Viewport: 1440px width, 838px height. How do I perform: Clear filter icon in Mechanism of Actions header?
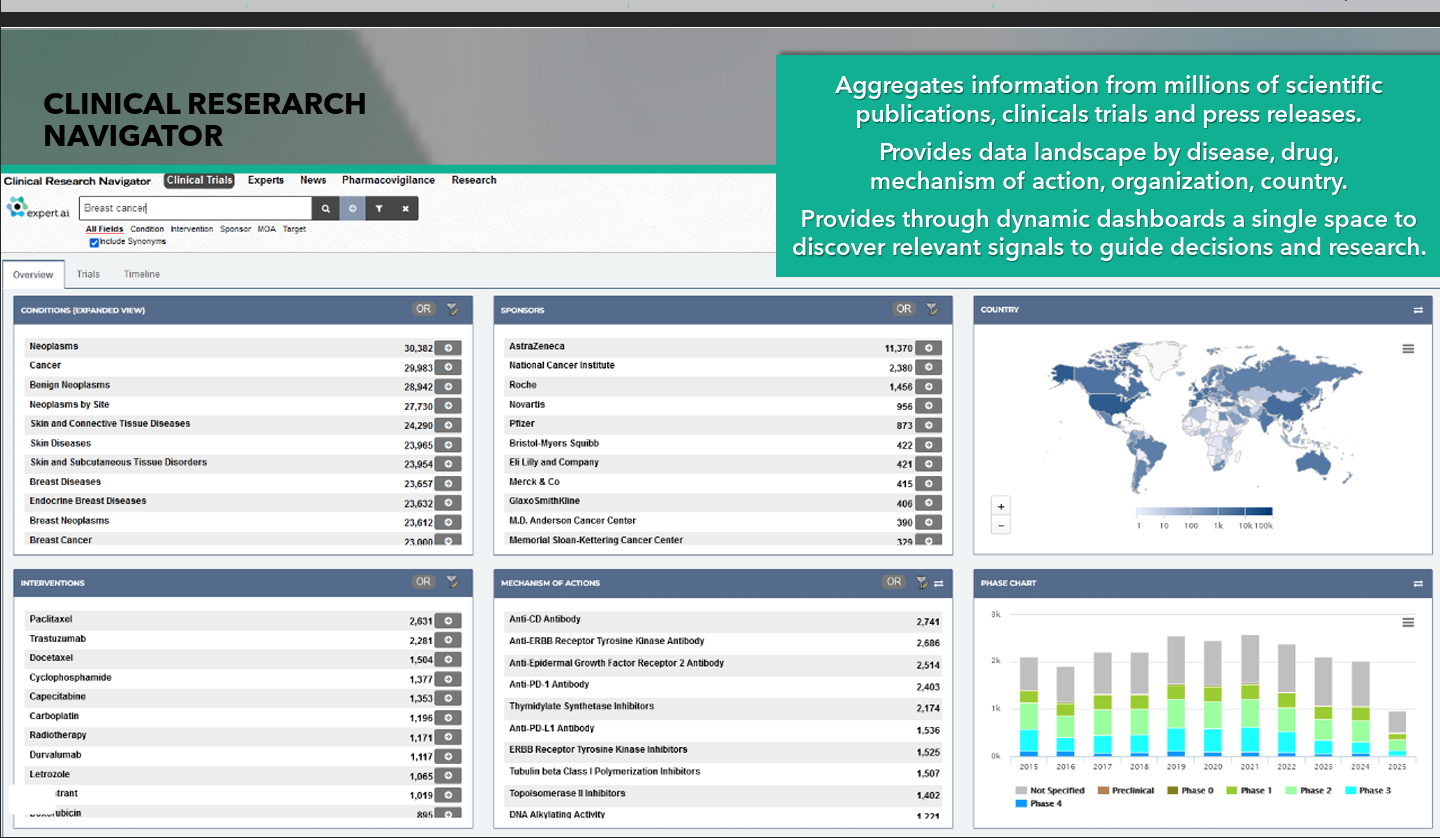[x=922, y=582]
